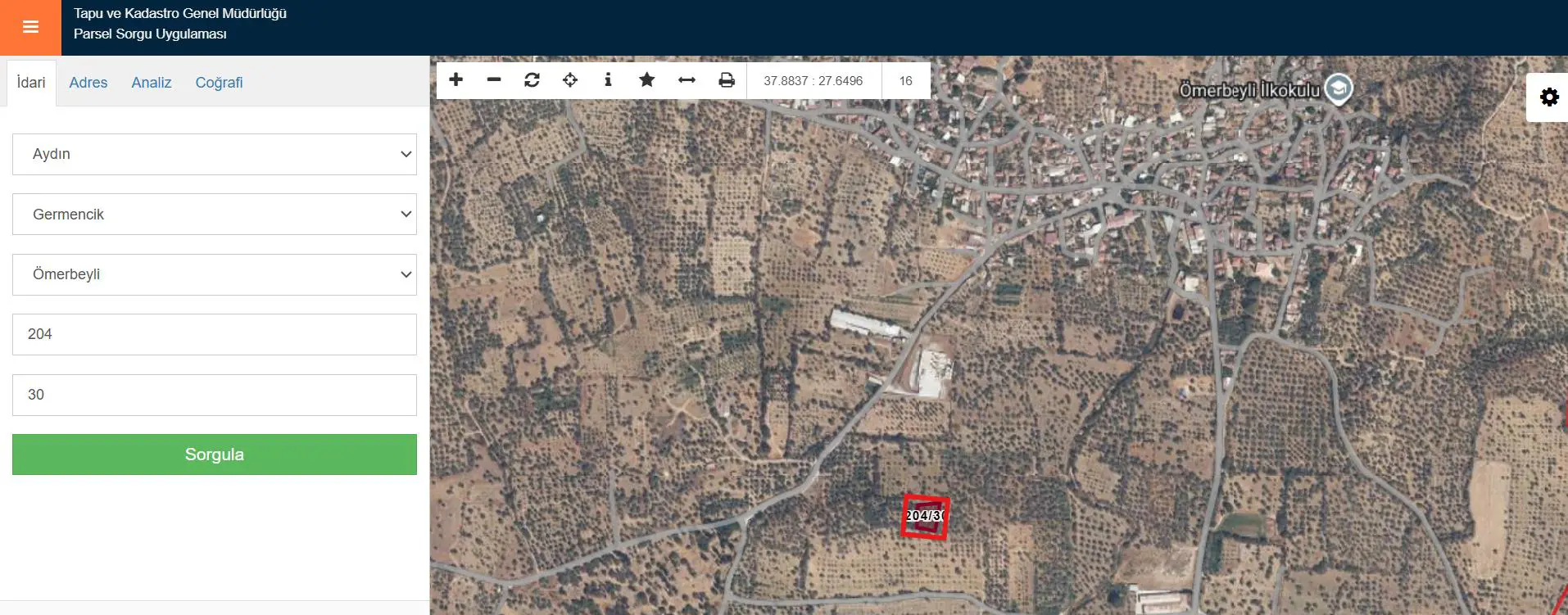This screenshot has height=615, width=1568.
Task: Open the Adres tab
Action: (88, 83)
